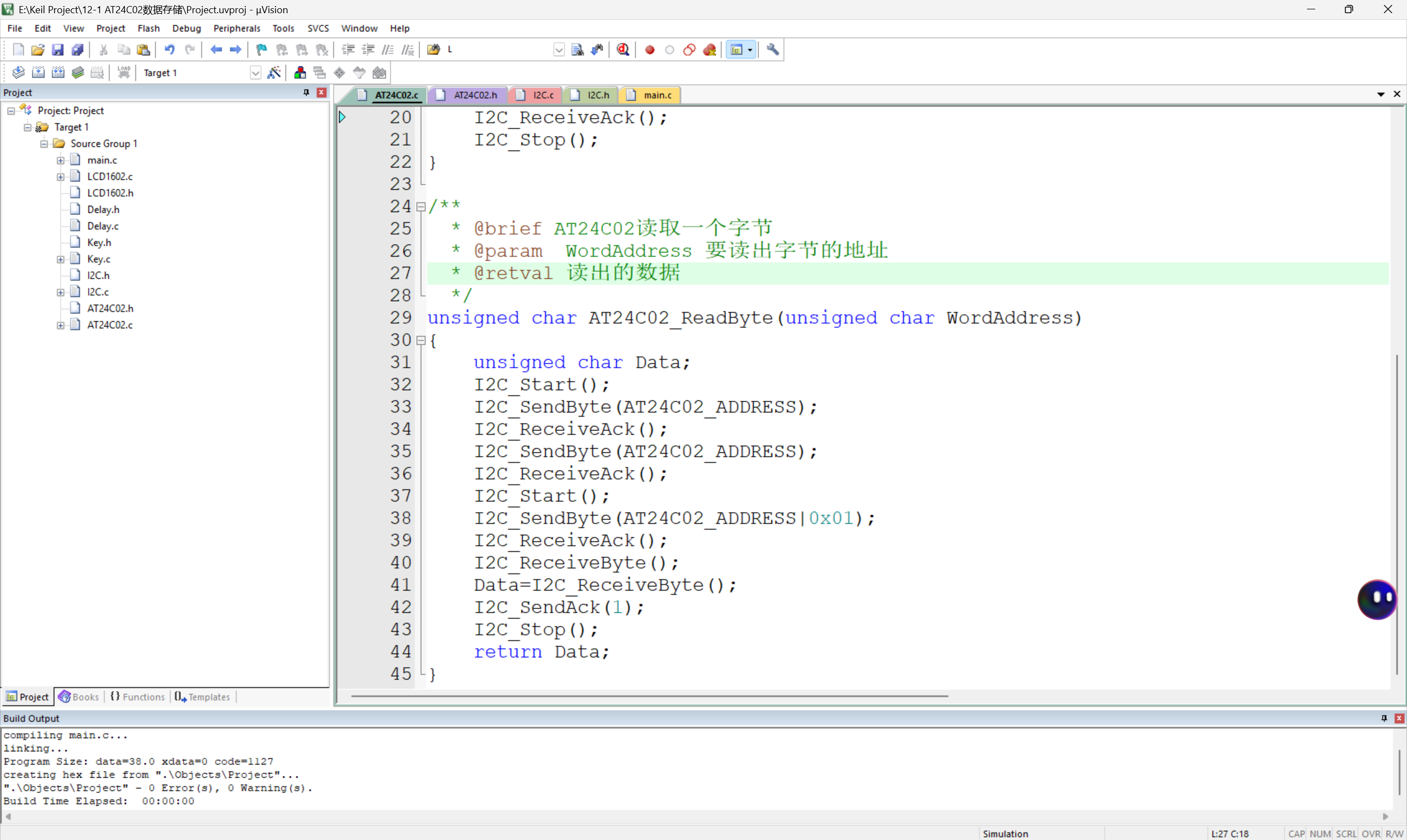Open the Target 1 selection dropdown
The image size is (1407, 840).
pyautogui.click(x=255, y=73)
